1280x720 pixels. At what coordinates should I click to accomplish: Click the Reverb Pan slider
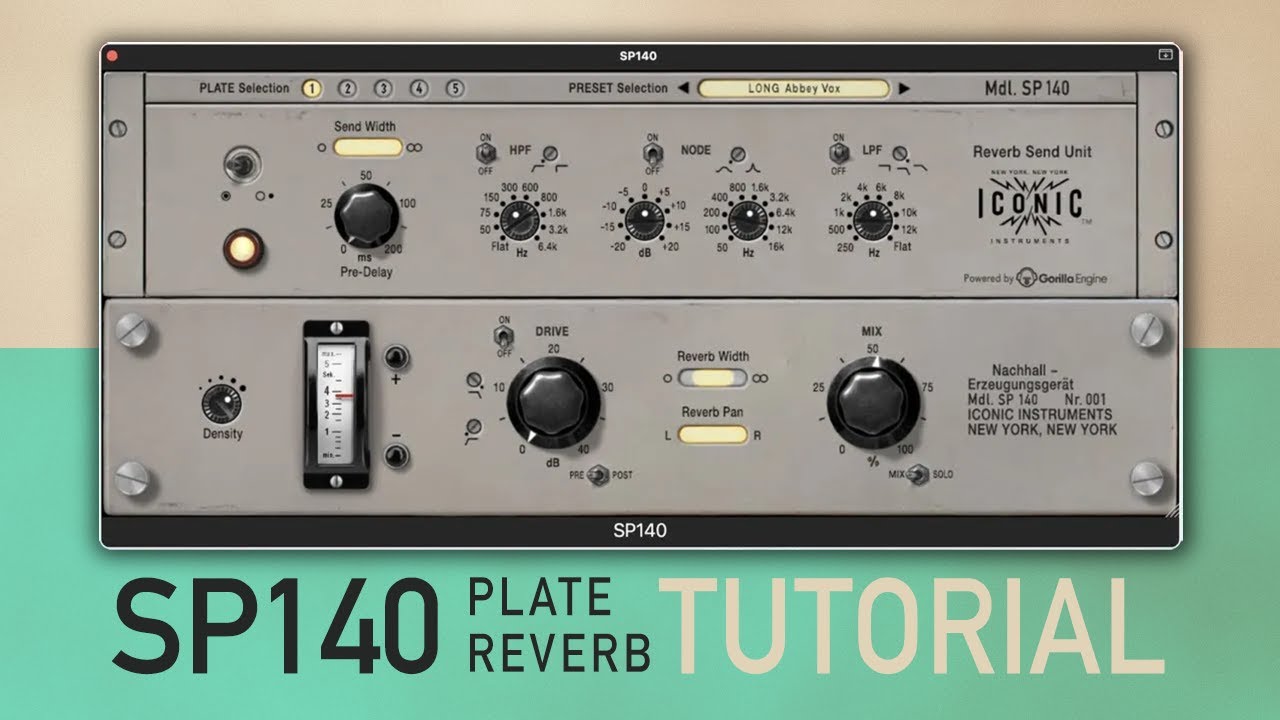[713, 434]
